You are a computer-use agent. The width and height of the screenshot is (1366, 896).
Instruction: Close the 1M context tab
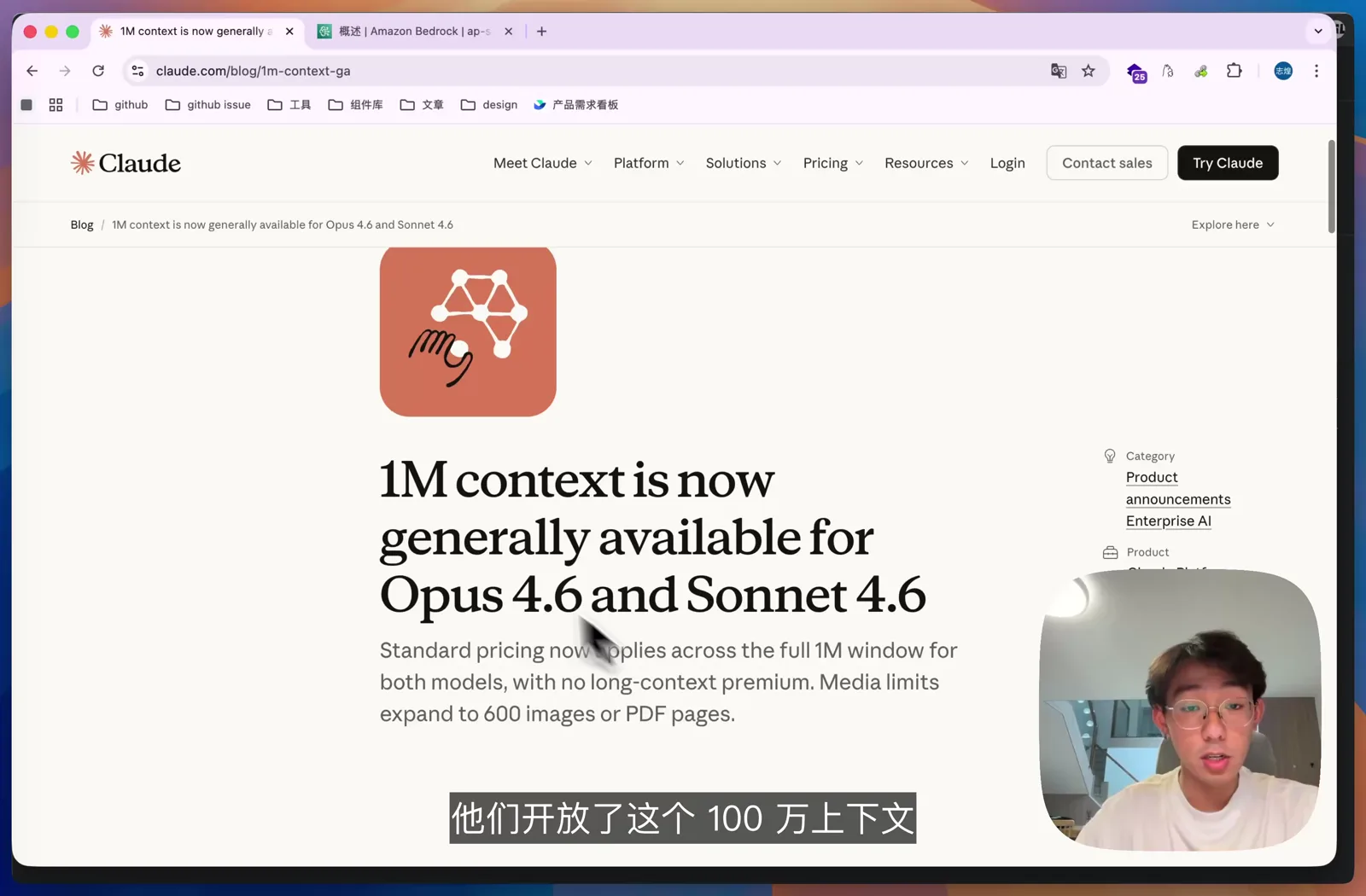point(289,32)
